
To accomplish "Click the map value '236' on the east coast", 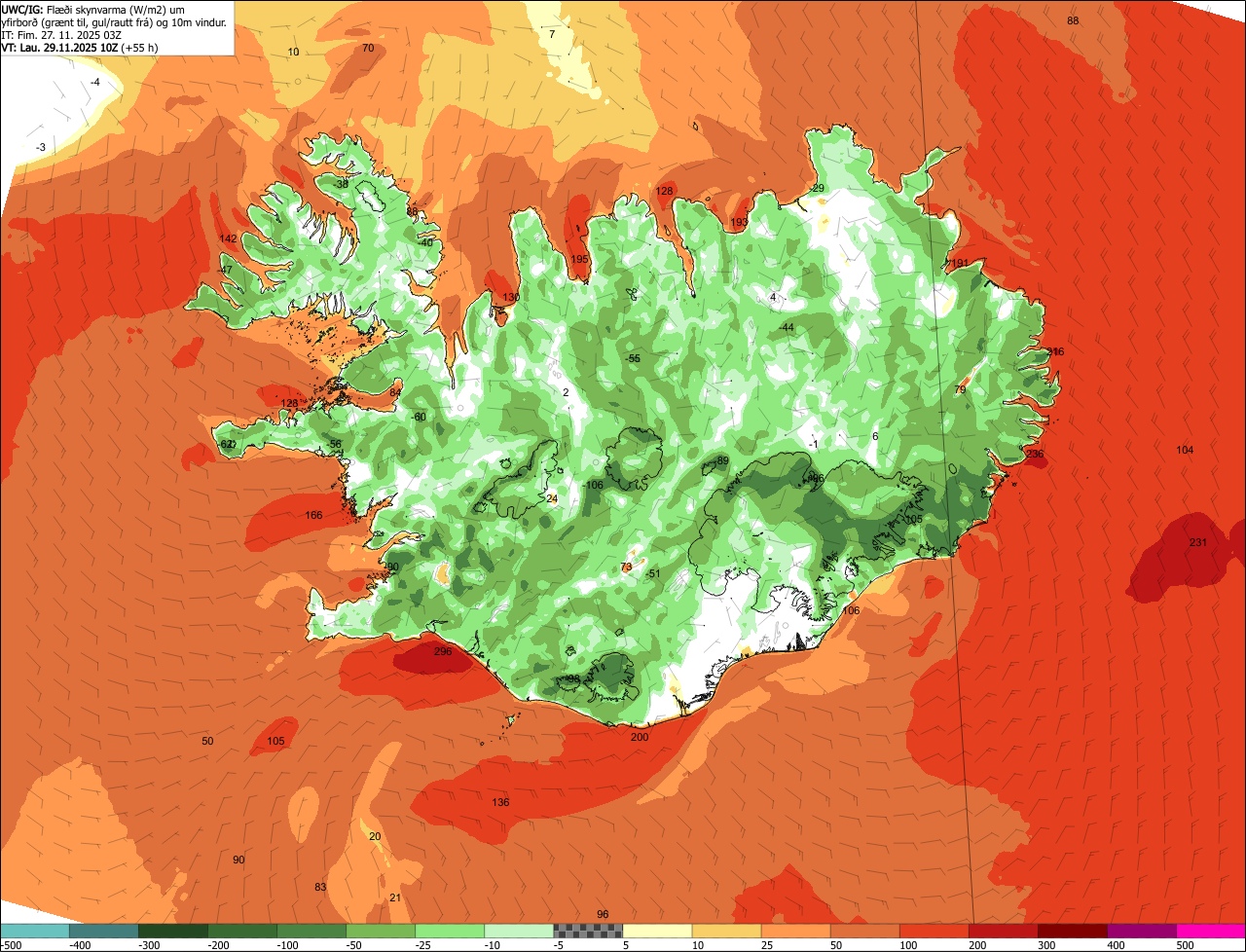I will (1035, 455).
